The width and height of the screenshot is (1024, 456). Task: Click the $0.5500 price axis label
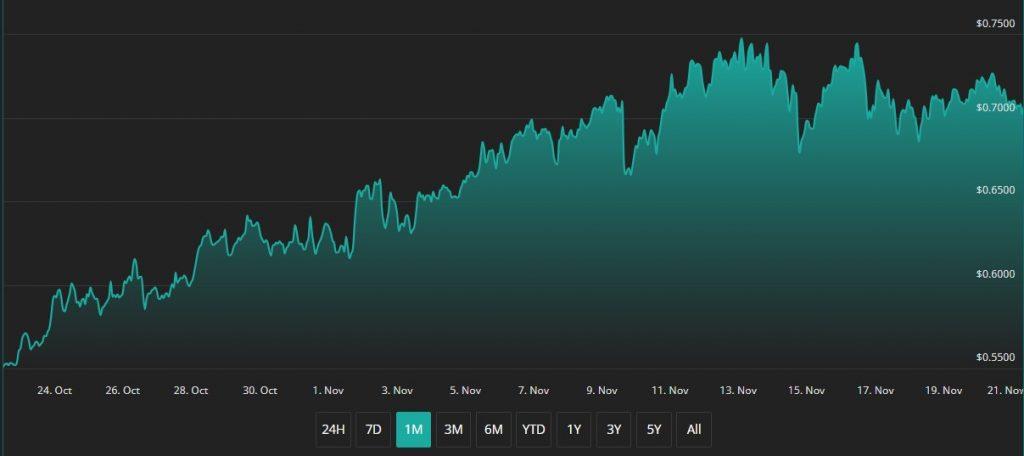pyautogui.click(x=996, y=357)
